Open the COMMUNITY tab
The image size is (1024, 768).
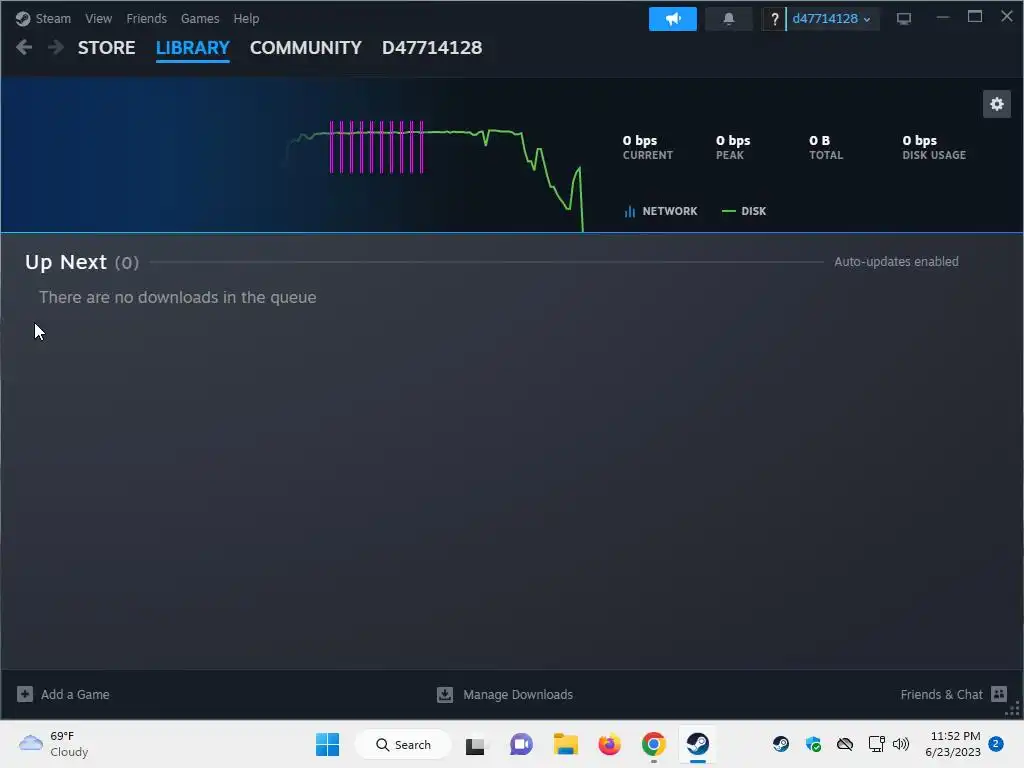pos(306,48)
